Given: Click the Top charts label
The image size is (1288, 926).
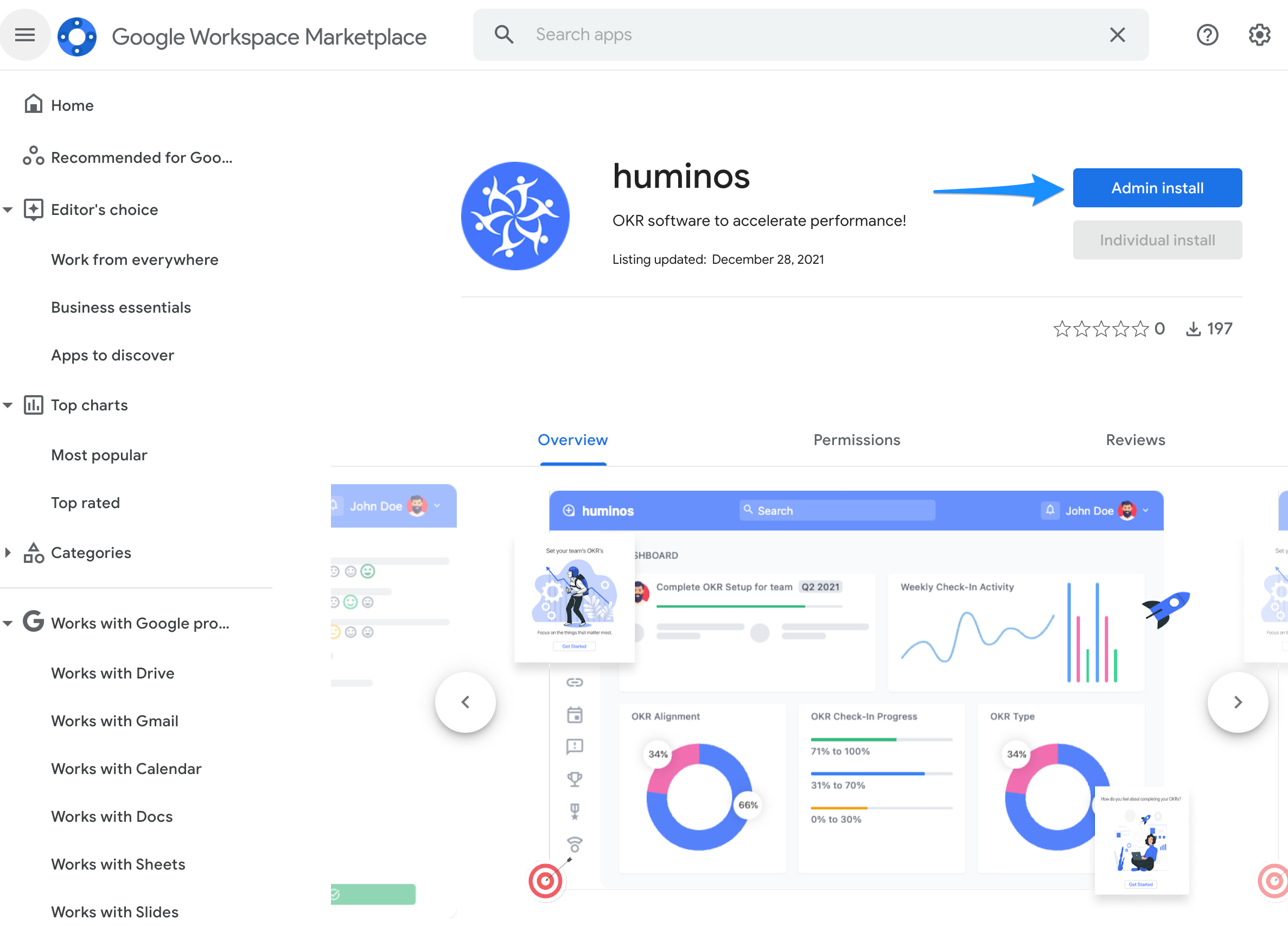Looking at the screenshot, I should pyautogui.click(x=89, y=405).
